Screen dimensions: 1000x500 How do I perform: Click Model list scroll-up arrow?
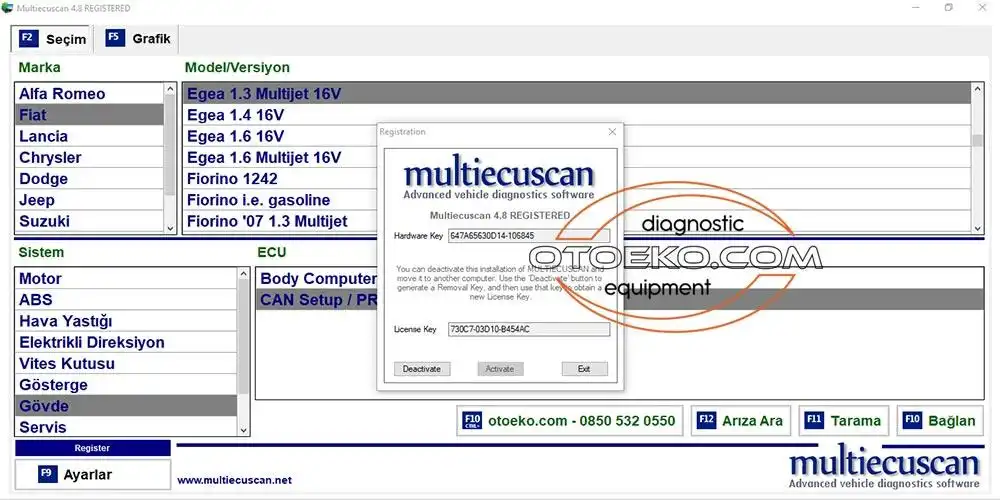[x=978, y=89]
